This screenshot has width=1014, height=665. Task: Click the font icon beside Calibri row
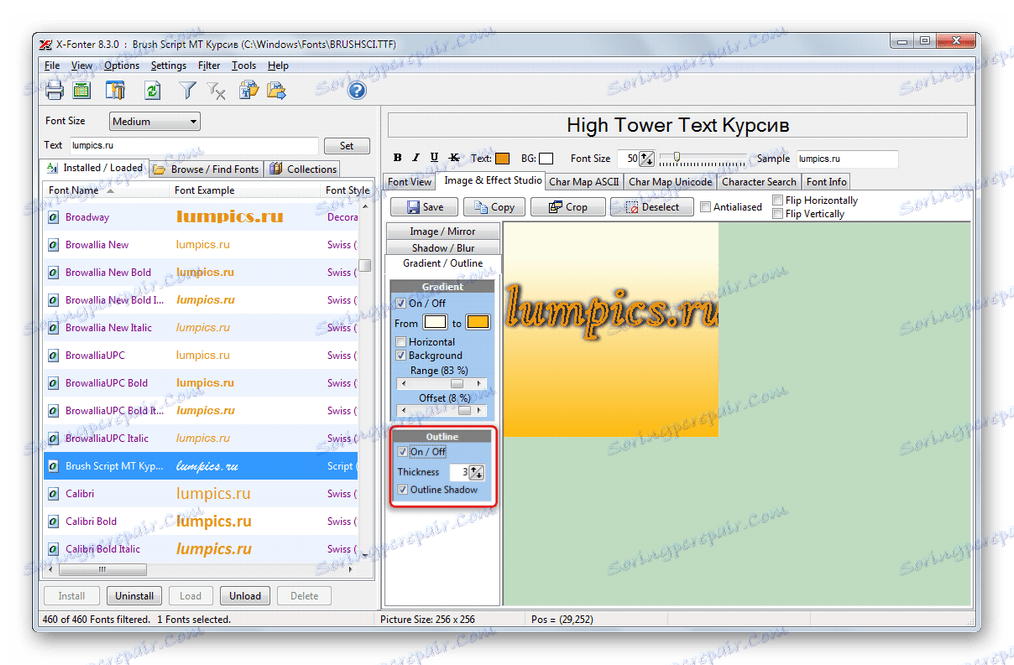[x=54, y=494]
